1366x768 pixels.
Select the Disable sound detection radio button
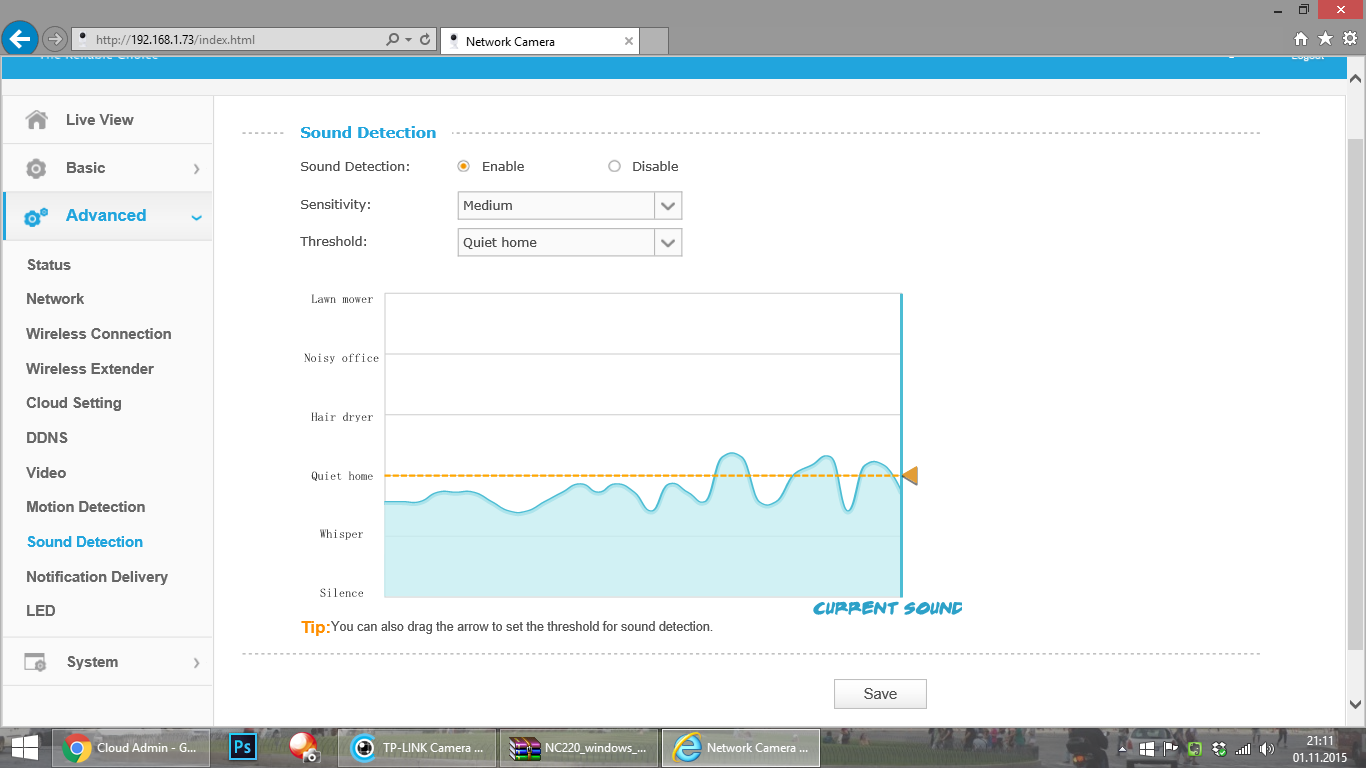point(614,166)
